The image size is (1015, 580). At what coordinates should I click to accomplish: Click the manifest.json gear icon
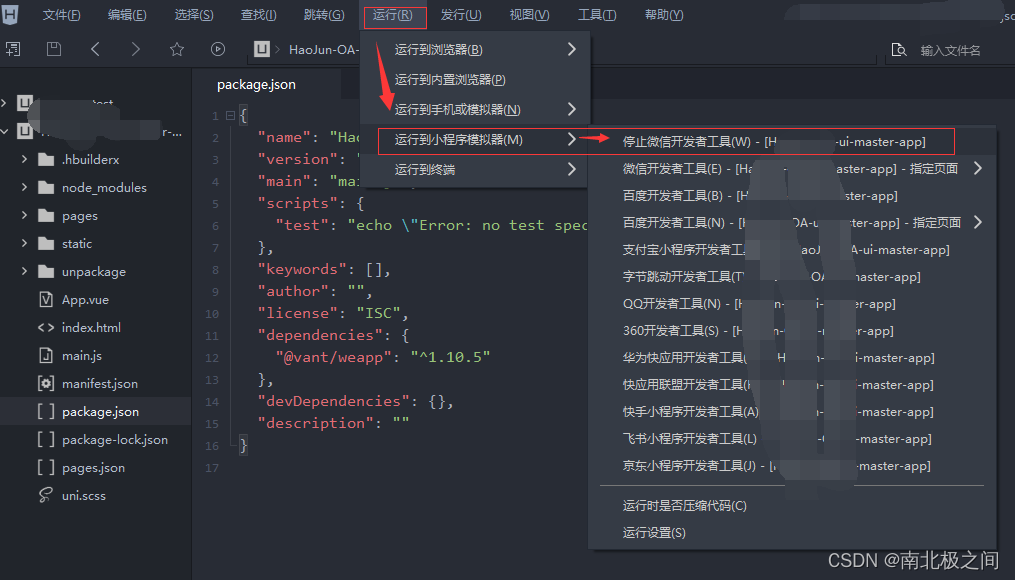(x=46, y=383)
